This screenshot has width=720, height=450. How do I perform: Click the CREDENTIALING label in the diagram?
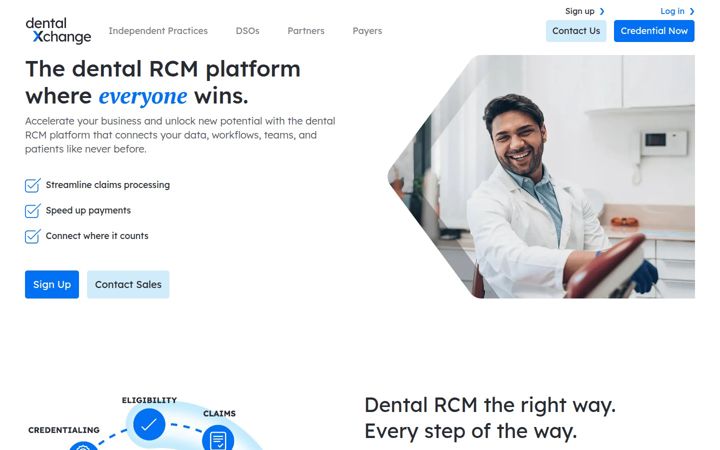pyautogui.click(x=64, y=430)
